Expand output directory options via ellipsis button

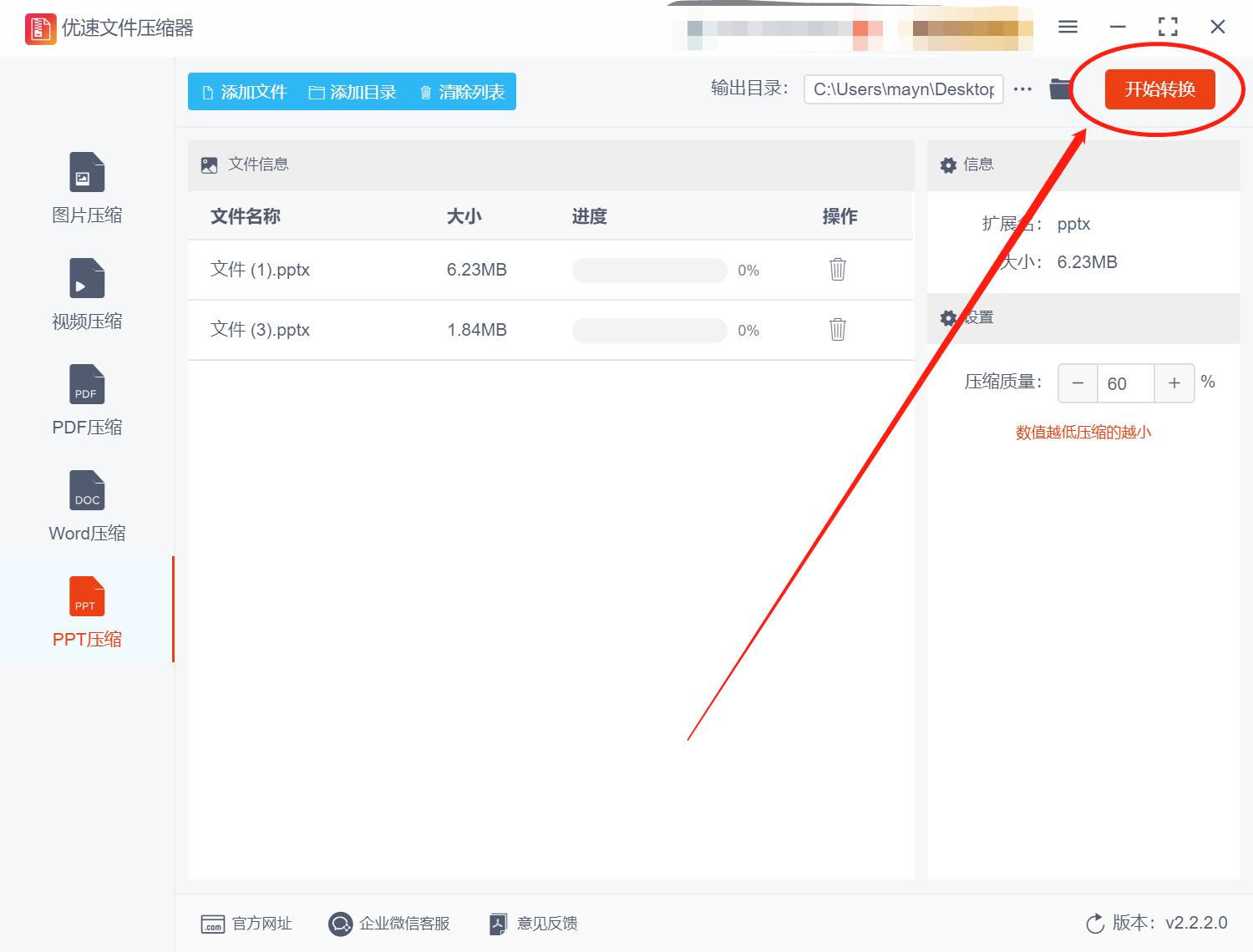coord(1022,89)
